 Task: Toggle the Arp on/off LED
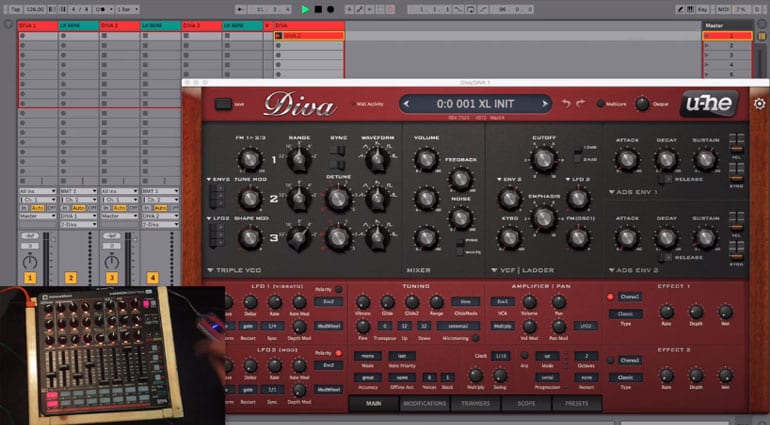click(x=524, y=355)
